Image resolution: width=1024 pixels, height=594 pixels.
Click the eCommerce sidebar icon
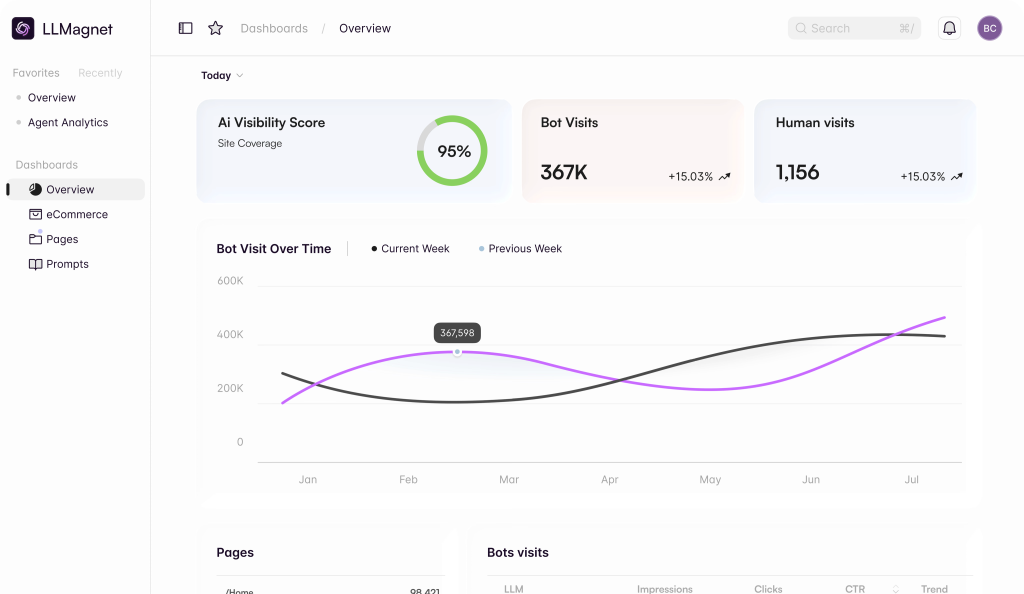pos(35,214)
